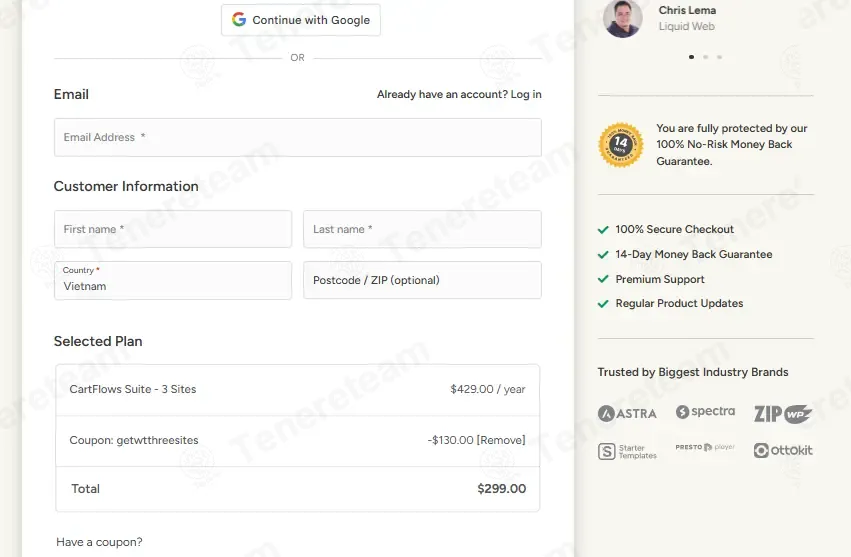The width and height of the screenshot is (851, 557).
Task: Click the Have a coupon? link
Action: [x=99, y=542]
